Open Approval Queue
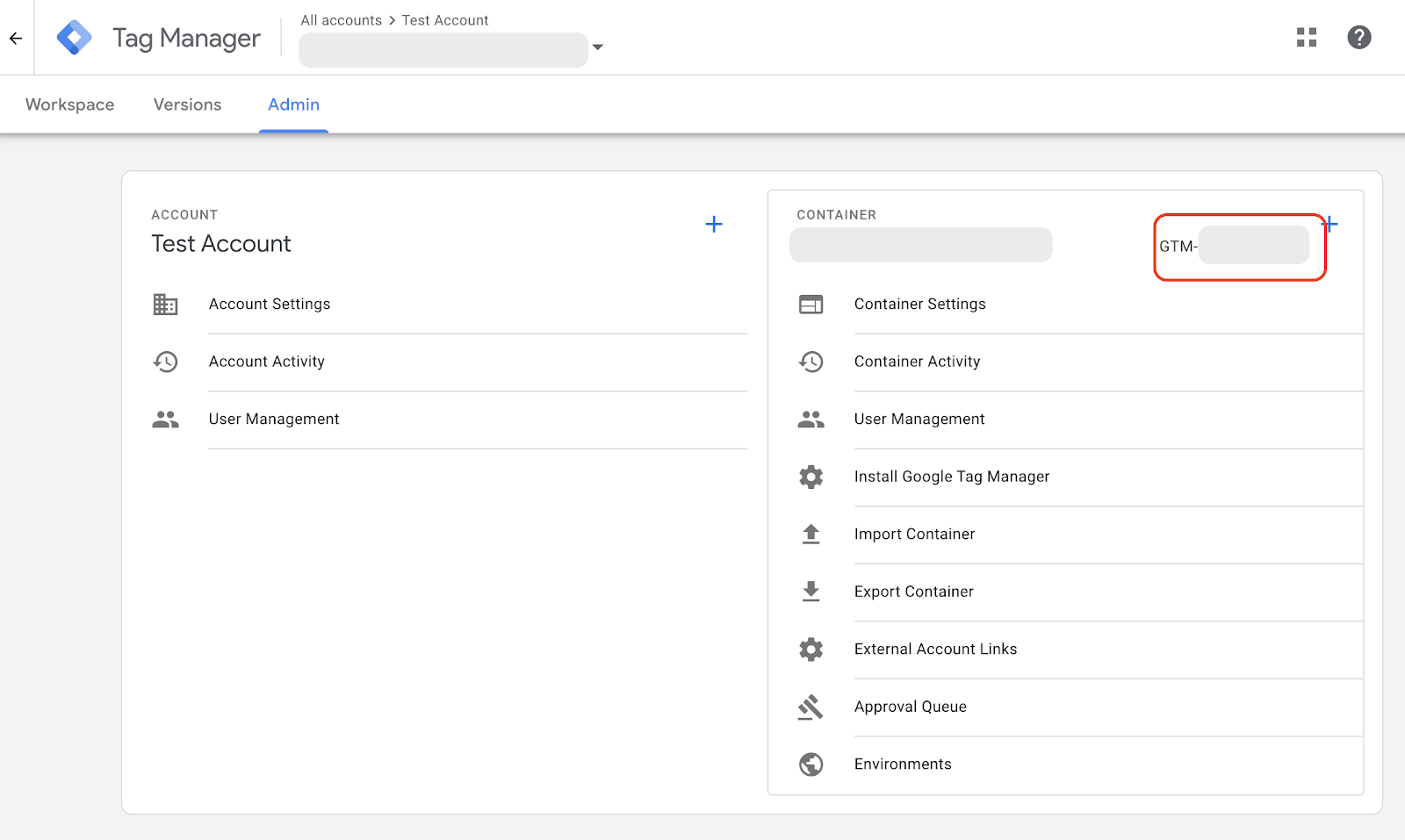The image size is (1405, 840). click(910, 707)
